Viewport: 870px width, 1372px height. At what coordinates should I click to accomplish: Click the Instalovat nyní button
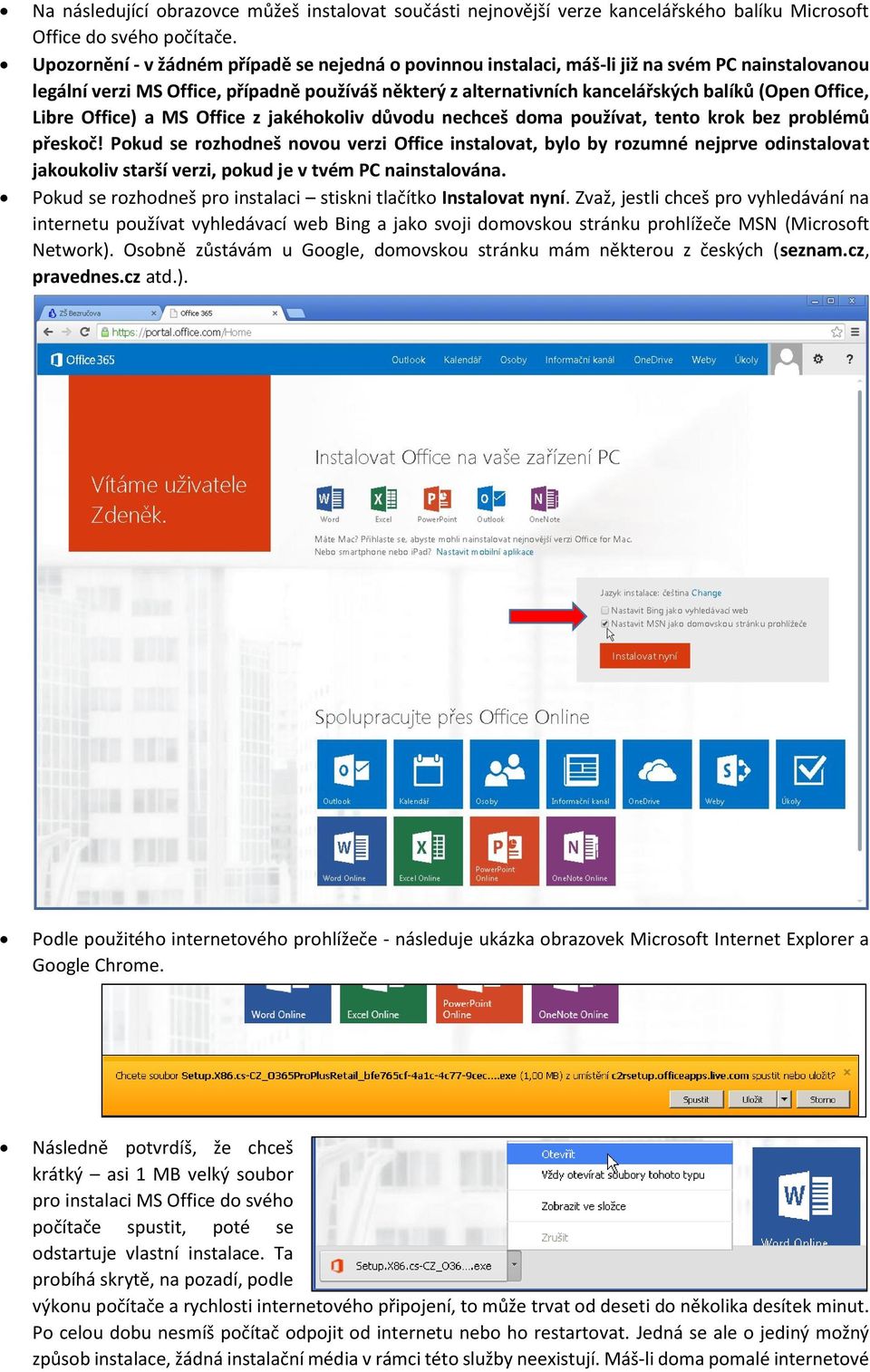[x=644, y=656]
